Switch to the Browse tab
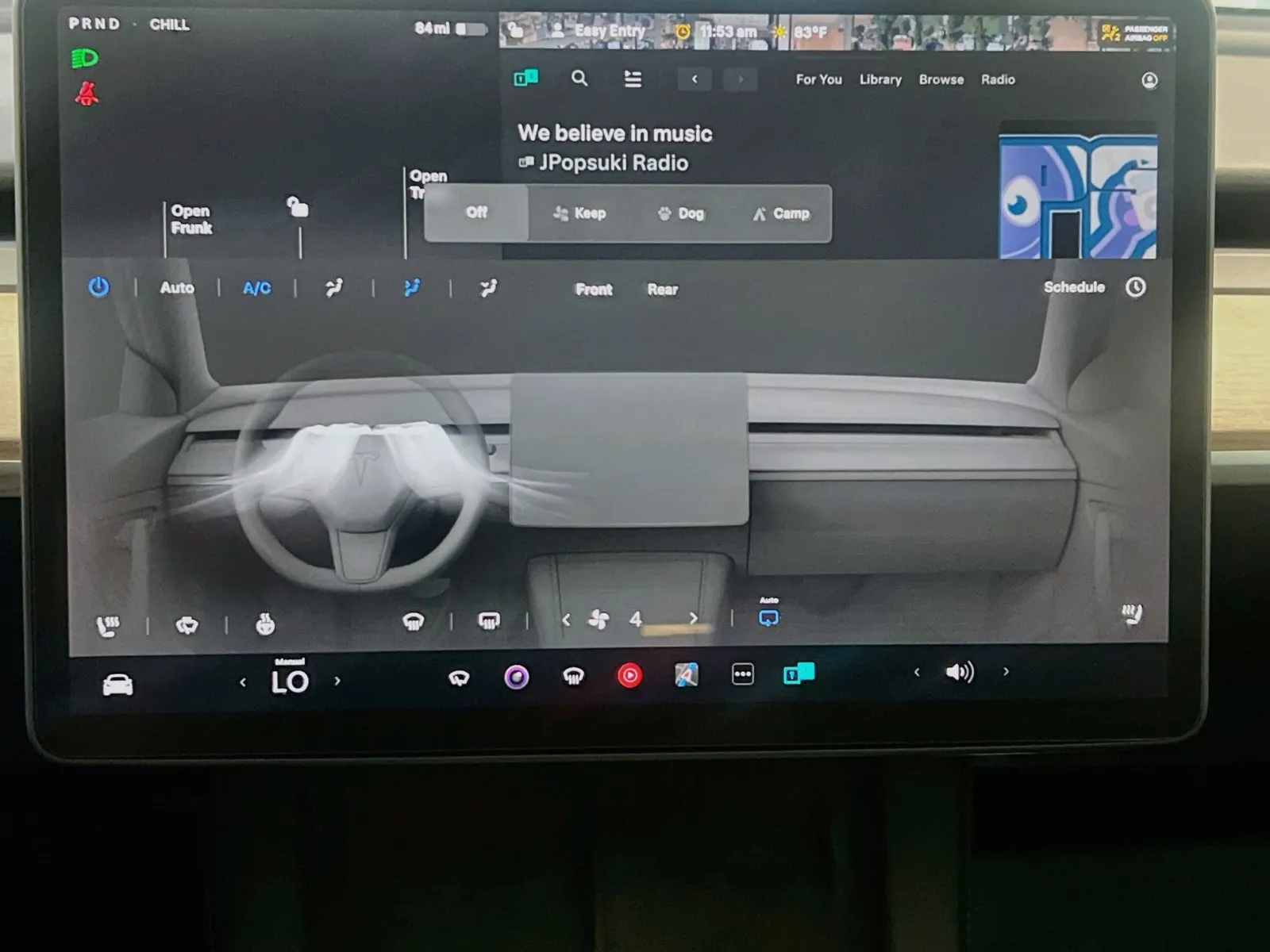Image resolution: width=1270 pixels, height=952 pixels. [x=941, y=79]
